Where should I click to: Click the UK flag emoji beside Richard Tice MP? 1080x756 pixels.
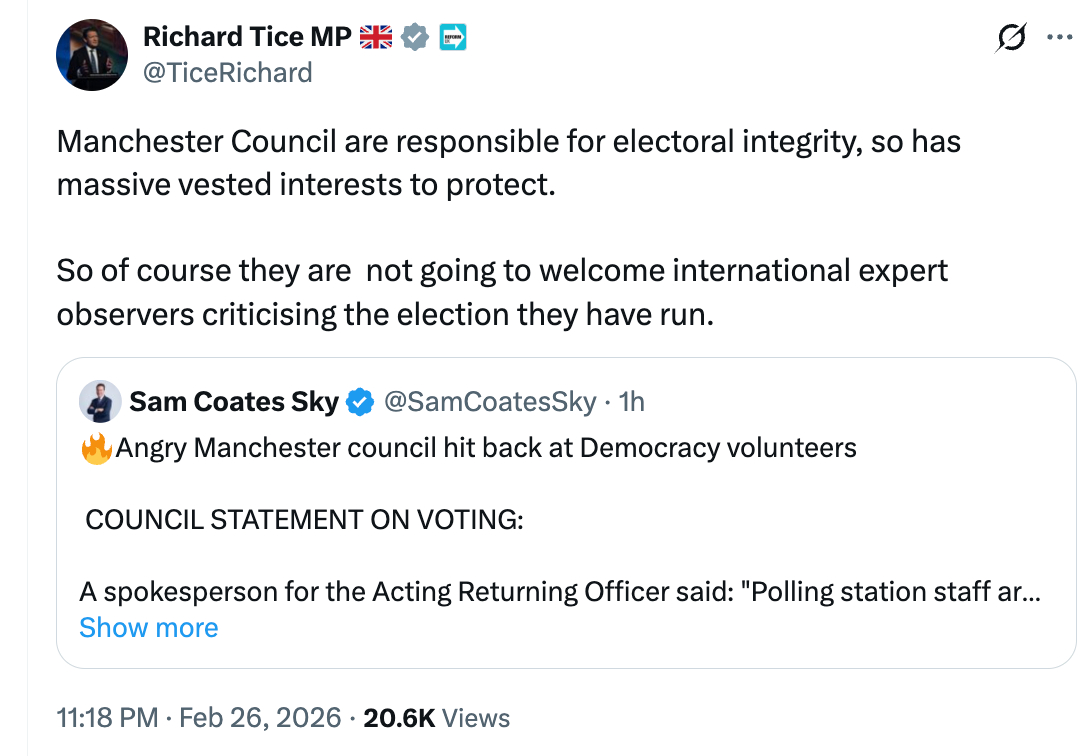(377, 37)
